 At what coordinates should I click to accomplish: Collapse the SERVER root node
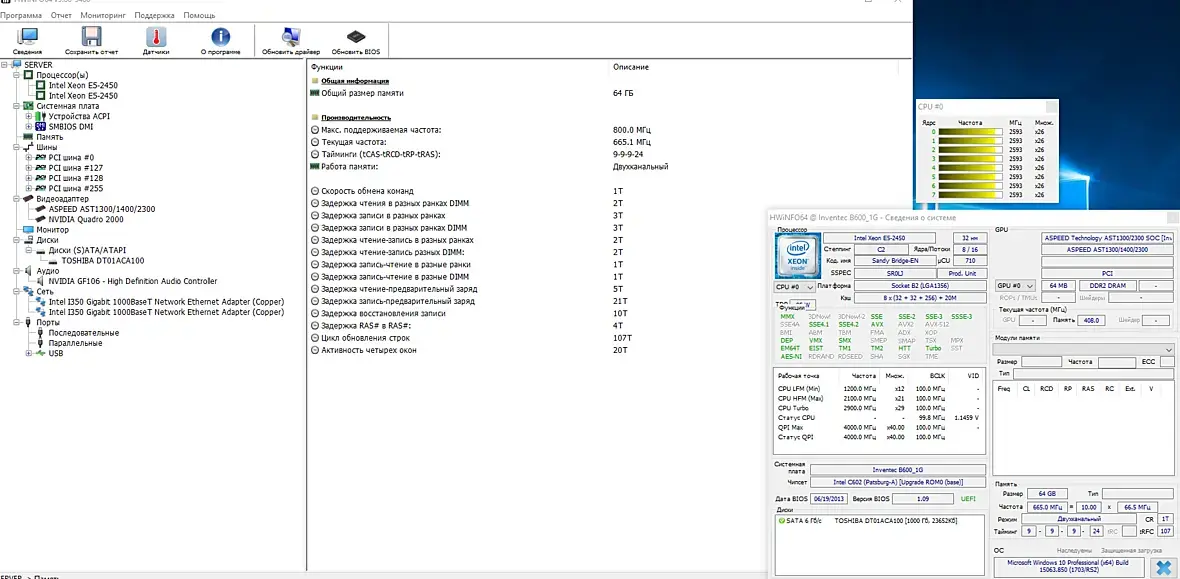(x=5, y=65)
